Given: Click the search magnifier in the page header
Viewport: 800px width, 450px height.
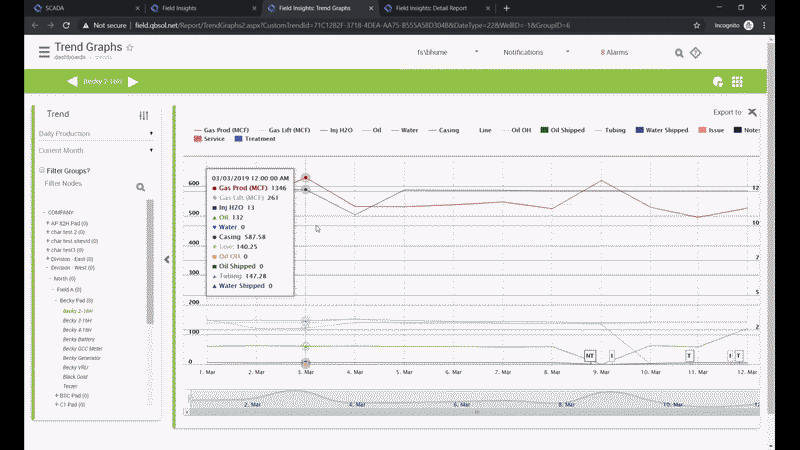Looking at the screenshot, I should [679, 53].
